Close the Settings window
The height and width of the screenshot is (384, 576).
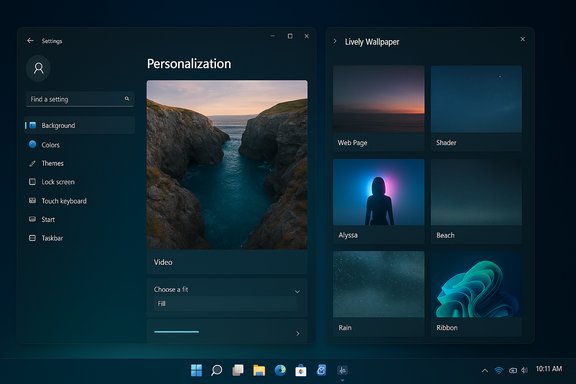pyautogui.click(x=306, y=36)
